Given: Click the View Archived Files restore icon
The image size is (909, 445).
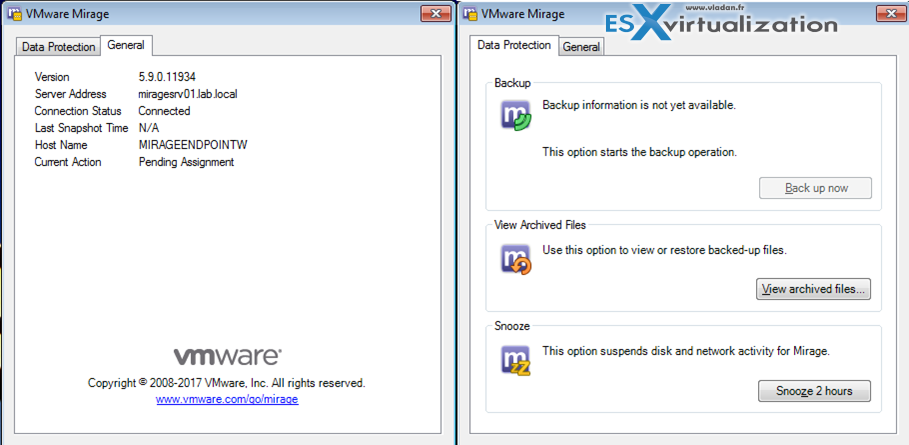Looking at the screenshot, I should click(x=516, y=260).
